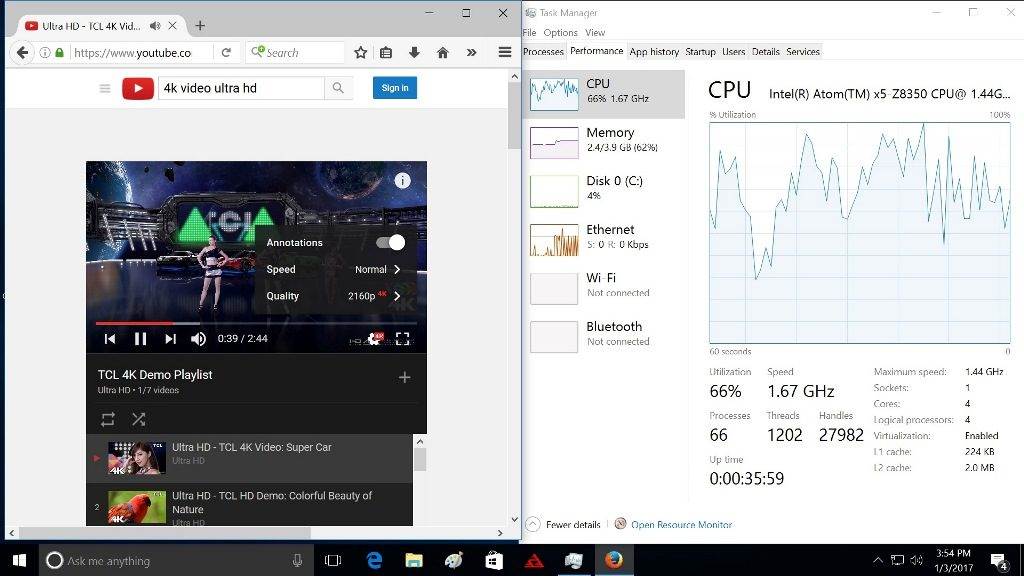Skip to next video in player
The image size is (1024, 576).
coord(170,339)
